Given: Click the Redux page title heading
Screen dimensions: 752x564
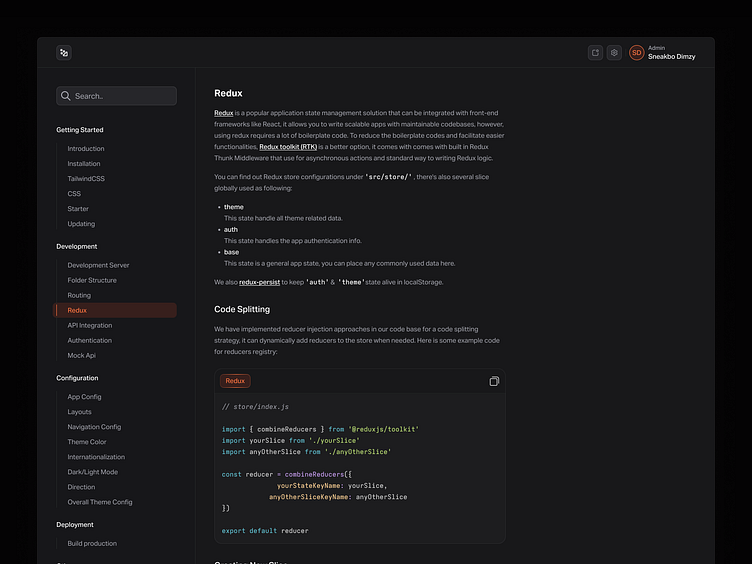Looking at the screenshot, I should click(x=228, y=94).
